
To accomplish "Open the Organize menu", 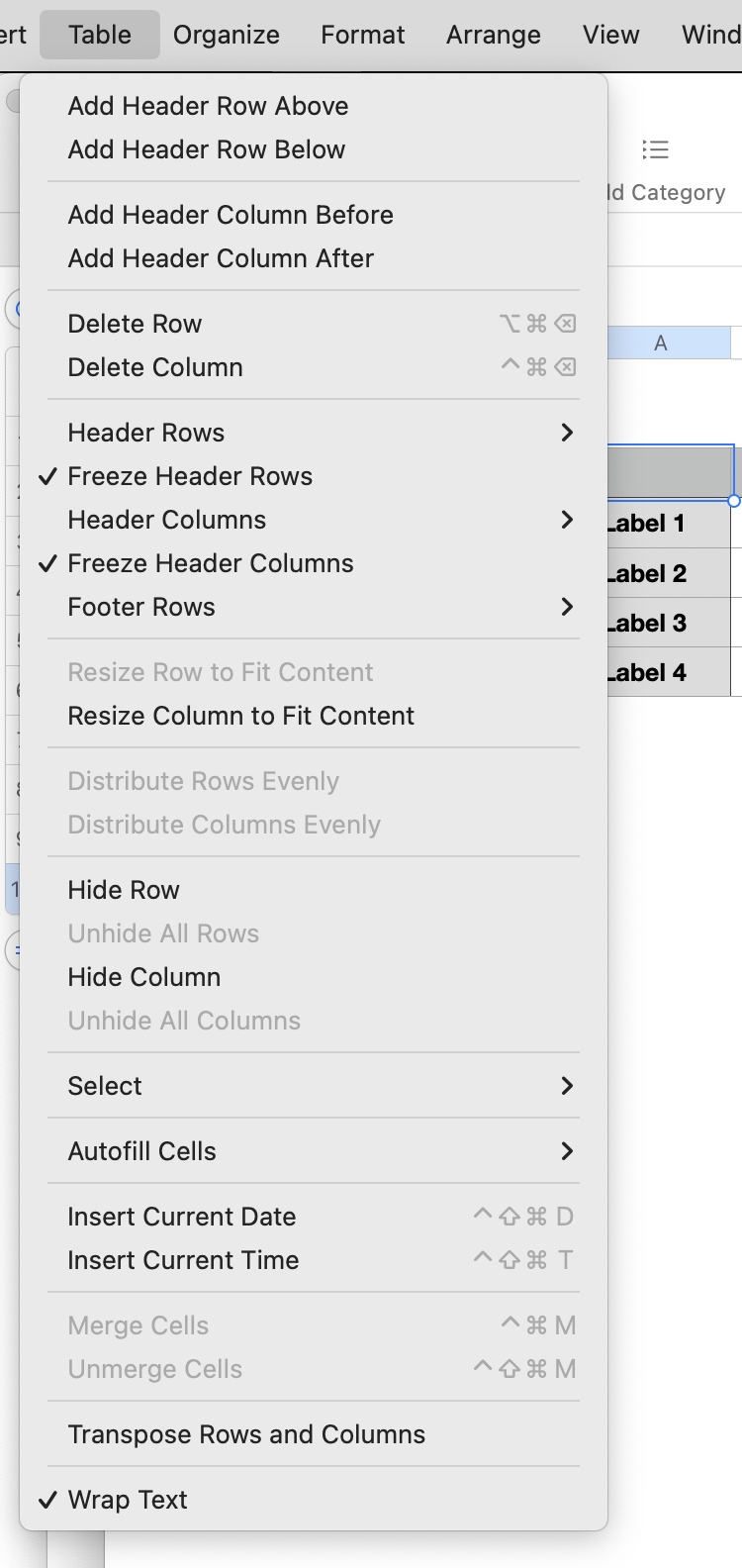I will click(x=227, y=35).
